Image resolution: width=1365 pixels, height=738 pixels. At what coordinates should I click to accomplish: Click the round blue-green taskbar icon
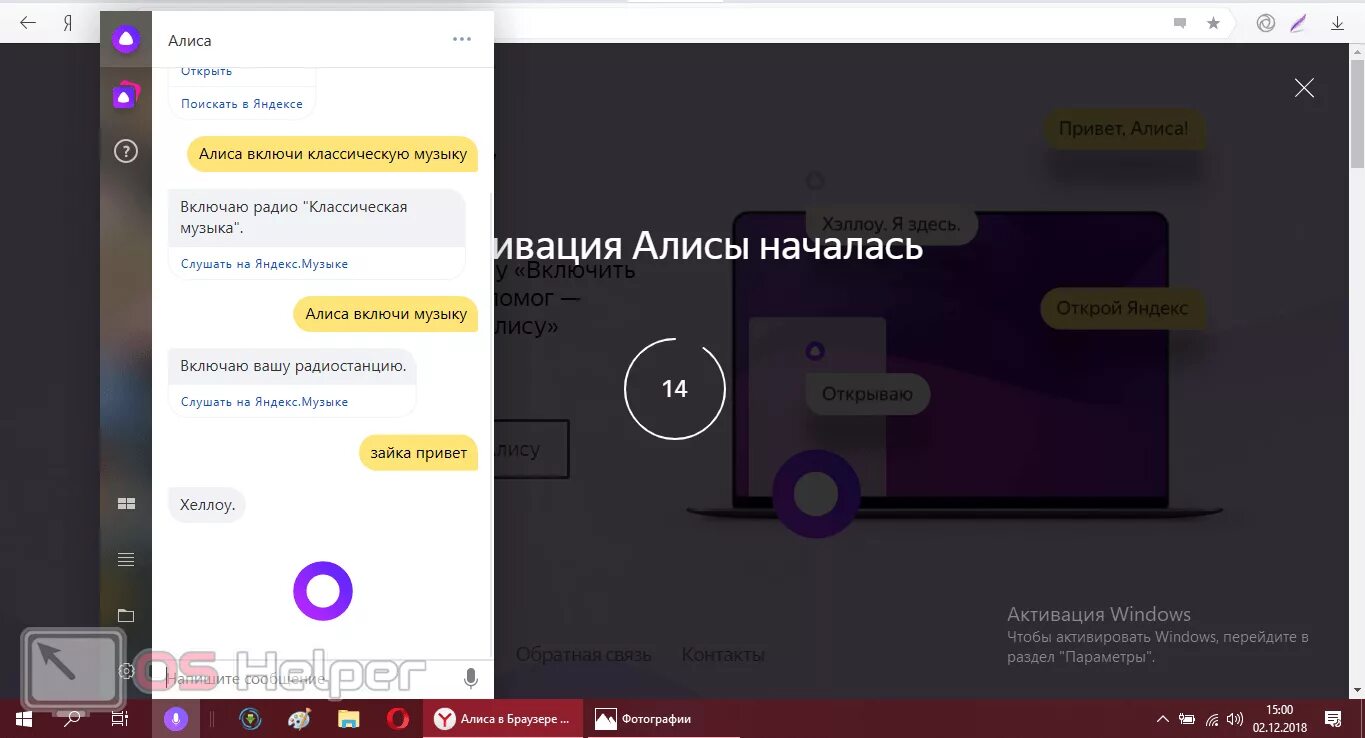250,719
